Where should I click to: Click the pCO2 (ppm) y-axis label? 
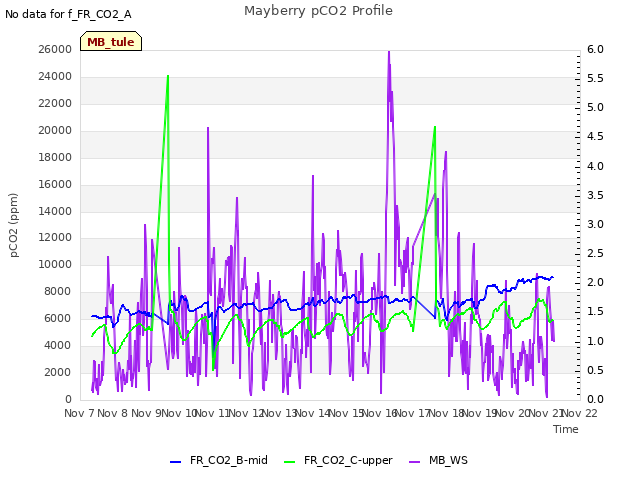tap(14, 225)
